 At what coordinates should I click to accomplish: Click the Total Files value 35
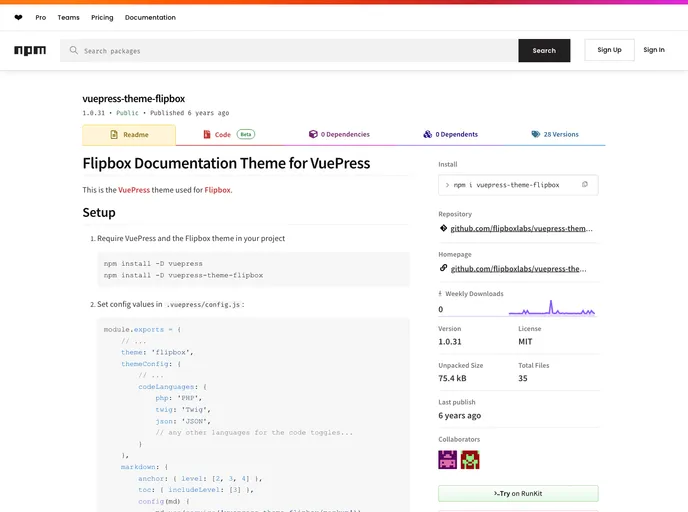(x=523, y=378)
